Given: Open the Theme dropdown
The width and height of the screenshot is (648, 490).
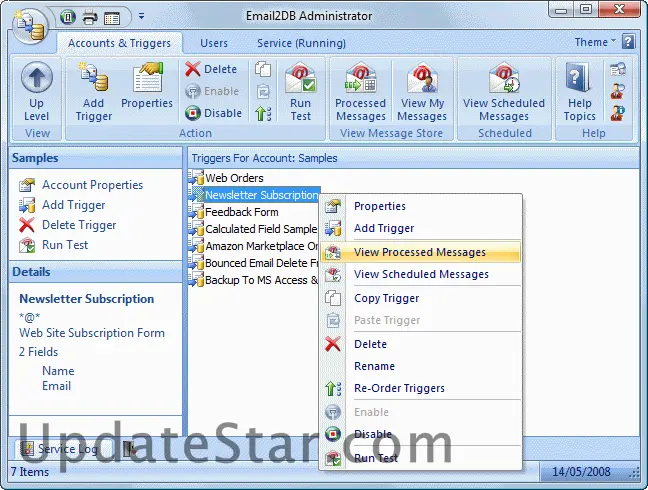Looking at the screenshot, I should [x=595, y=42].
